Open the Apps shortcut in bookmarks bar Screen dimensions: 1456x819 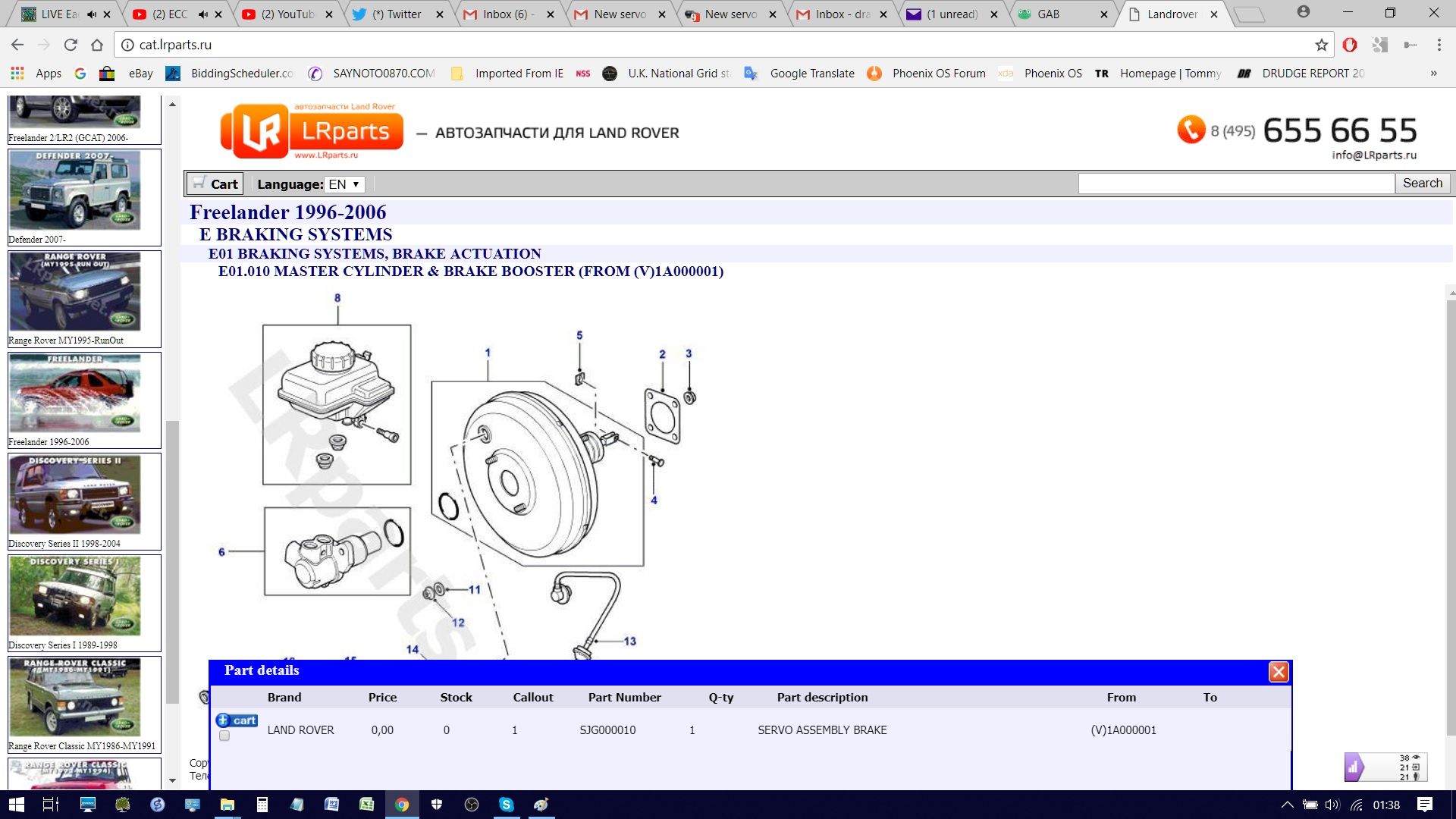36,74
